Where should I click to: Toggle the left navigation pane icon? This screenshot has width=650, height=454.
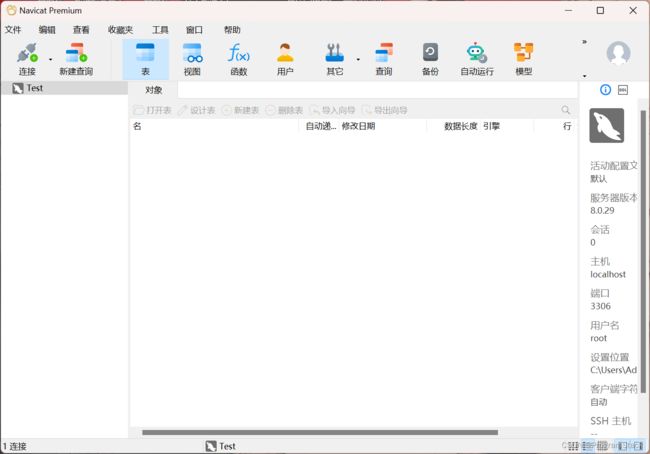click(x=622, y=446)
